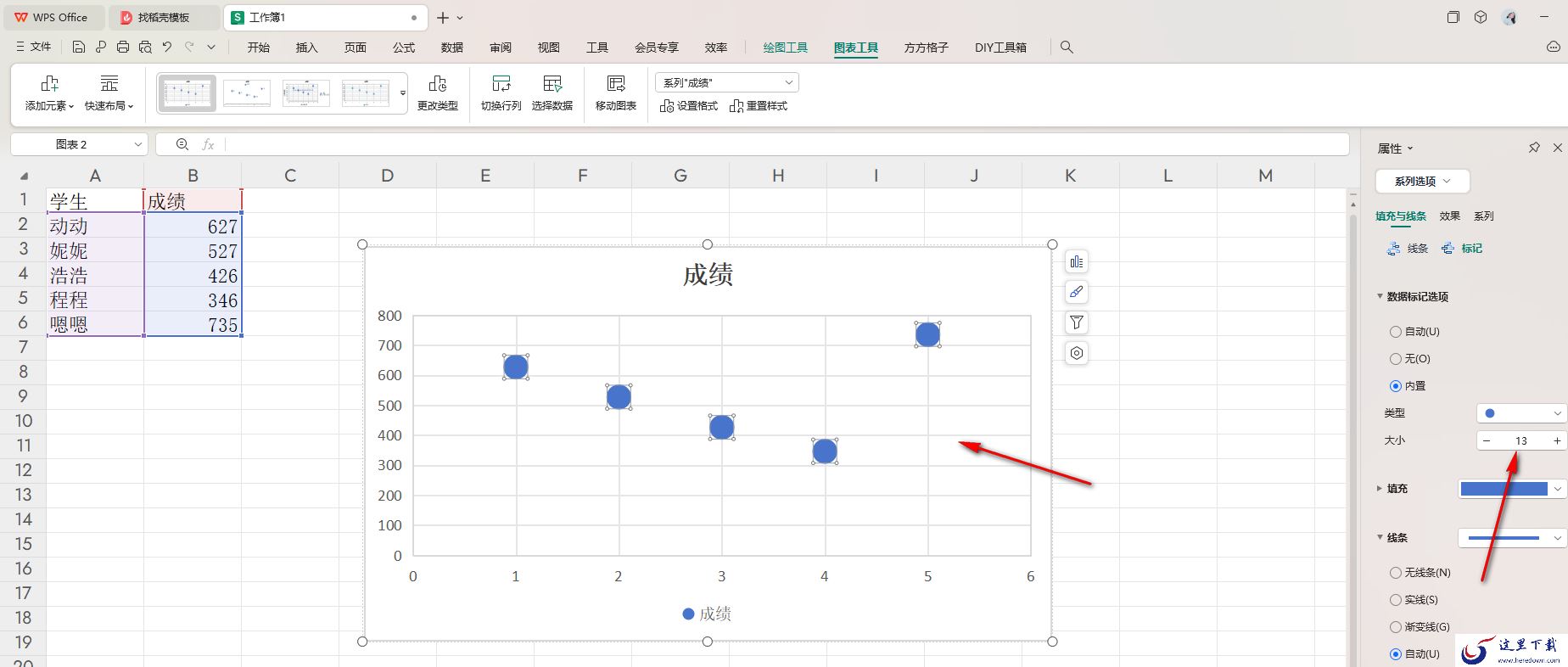
Task: Switch to the 效果 tab in properties panel
Action: tap(1450, 216)
